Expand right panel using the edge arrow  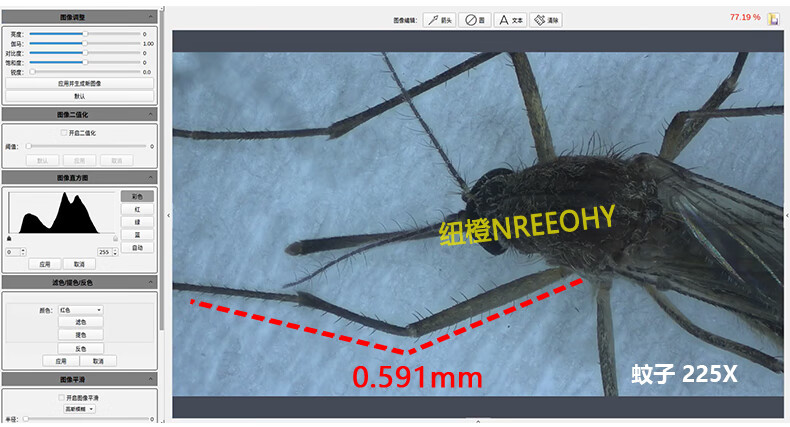pyautogui.click(x=787, y=216)
